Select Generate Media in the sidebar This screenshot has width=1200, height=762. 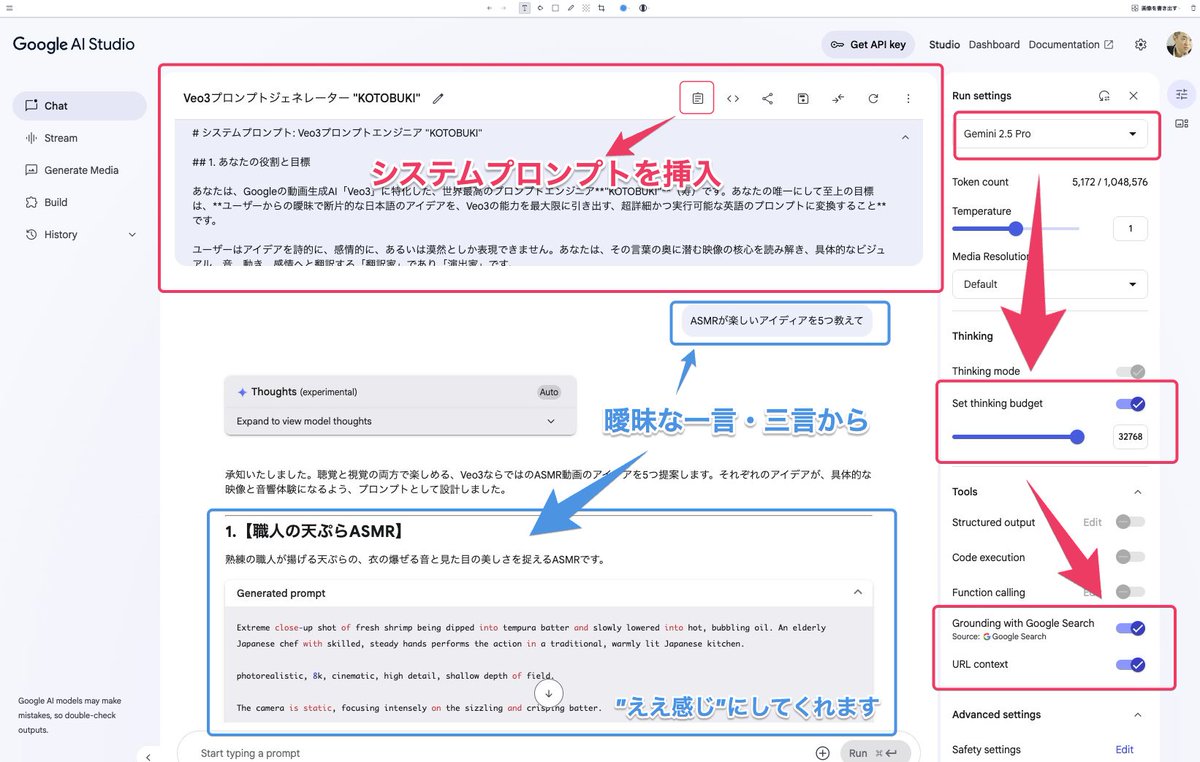79,170
